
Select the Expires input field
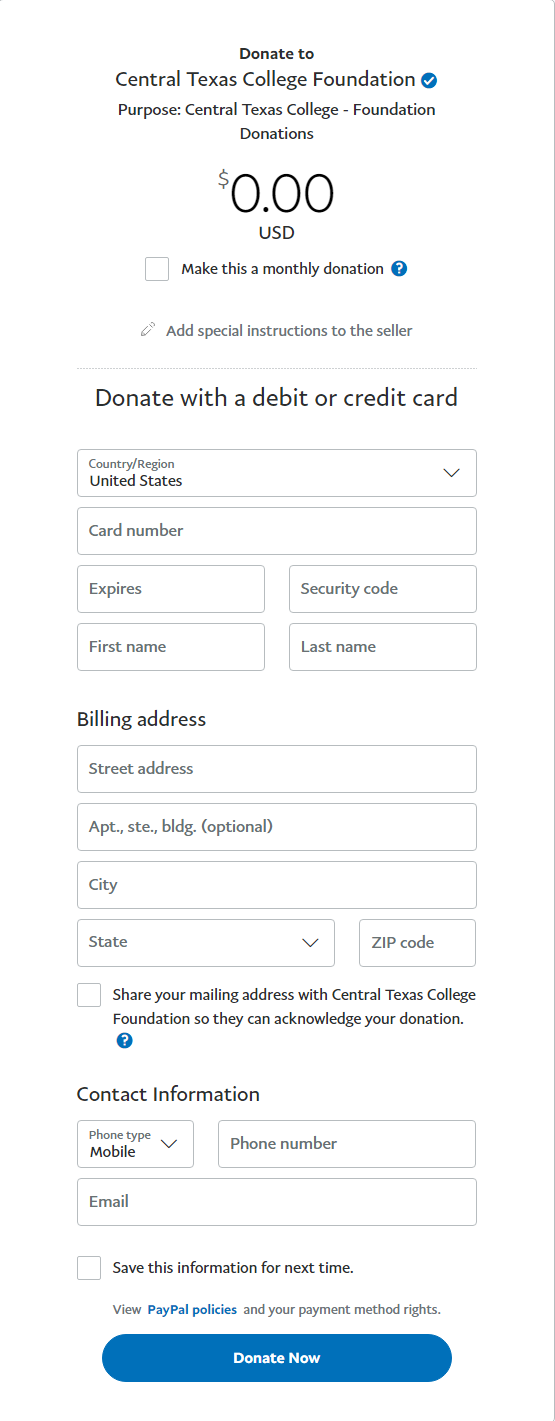(x=171, y=589)
